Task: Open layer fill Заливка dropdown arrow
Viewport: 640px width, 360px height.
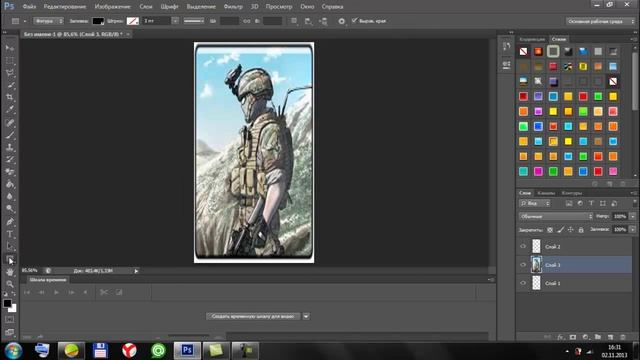Action: pyautogui.click(x=633, y=230)
